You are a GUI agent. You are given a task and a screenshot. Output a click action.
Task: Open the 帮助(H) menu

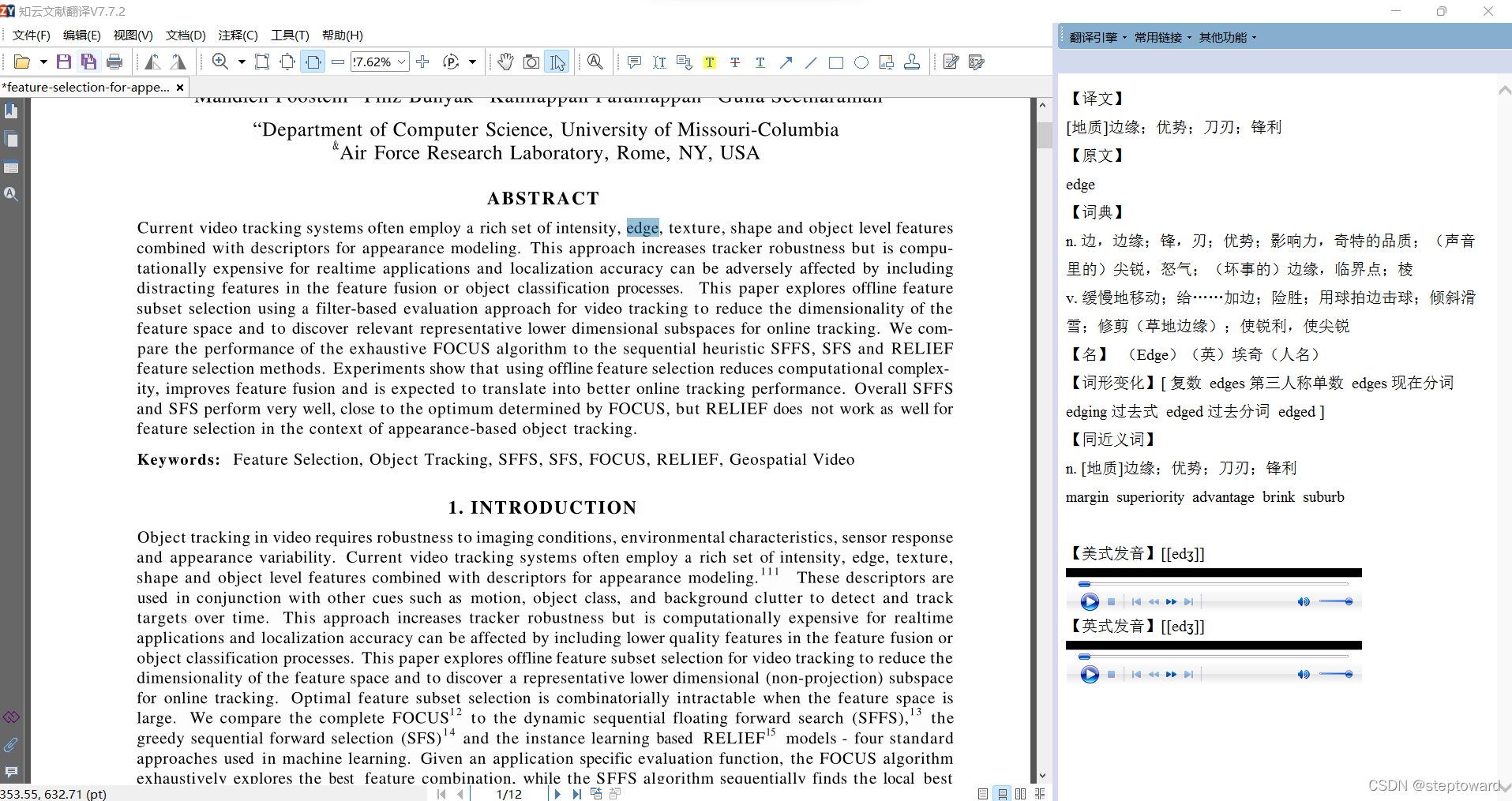342,36
